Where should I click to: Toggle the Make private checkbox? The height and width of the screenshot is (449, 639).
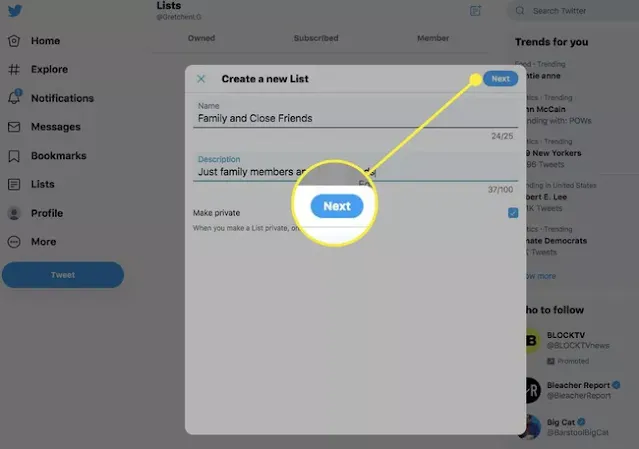pos(513,213)
